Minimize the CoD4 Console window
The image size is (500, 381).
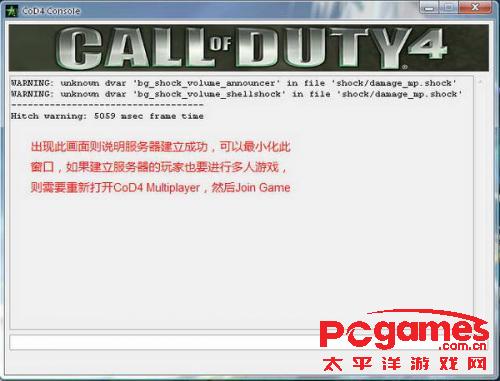pyautogui.click(x=430, y=7)
